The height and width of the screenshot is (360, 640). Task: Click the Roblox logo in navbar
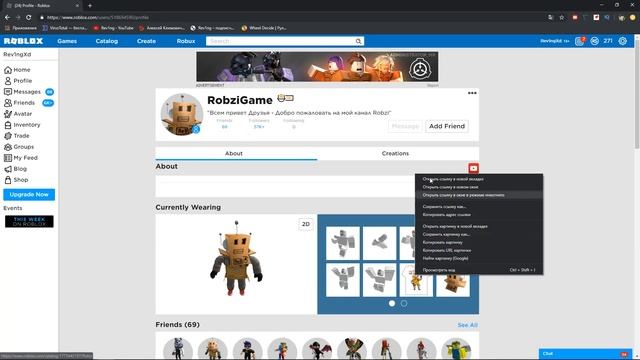click(x=23, y=41)
